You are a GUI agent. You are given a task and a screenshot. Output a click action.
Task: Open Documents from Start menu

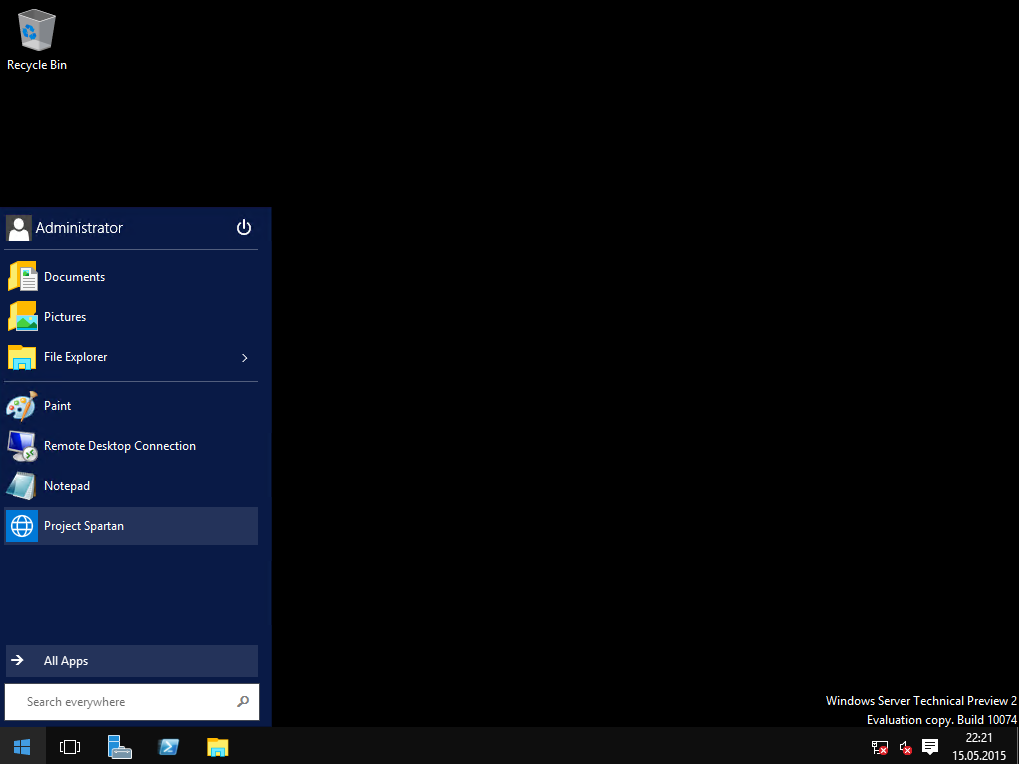click(131, 277)
